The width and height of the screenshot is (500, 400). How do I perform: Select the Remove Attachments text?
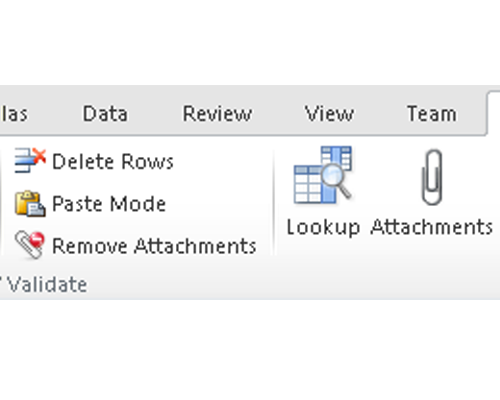click(x=154, y=246)
